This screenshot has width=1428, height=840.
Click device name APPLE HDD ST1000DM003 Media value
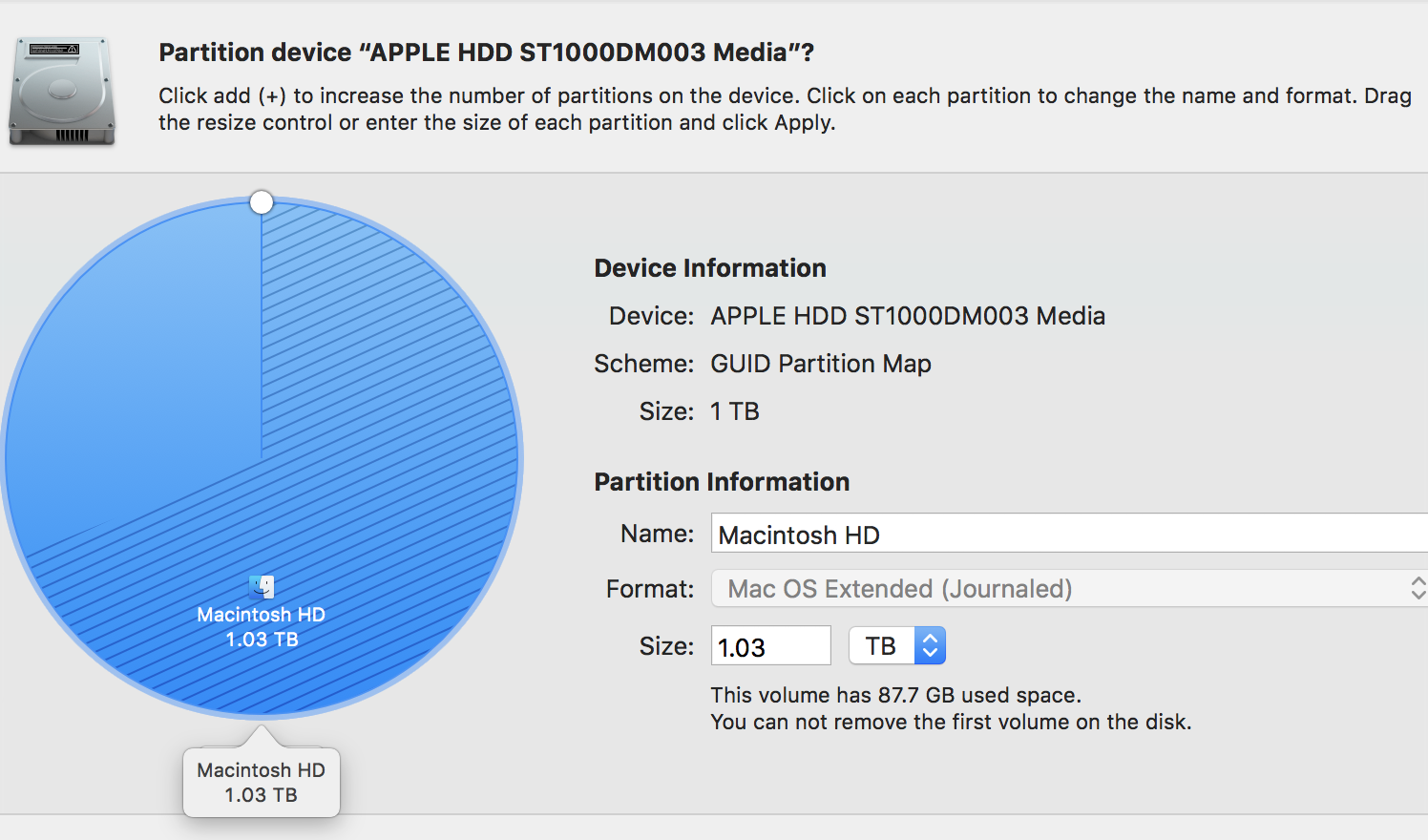coord(908,316)
